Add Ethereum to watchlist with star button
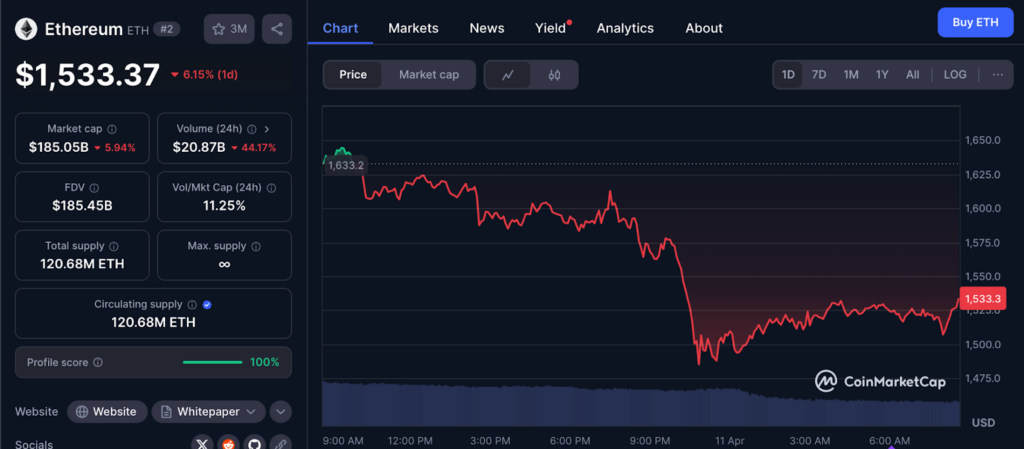1024x449 pixels. click(x=229, y=29)
